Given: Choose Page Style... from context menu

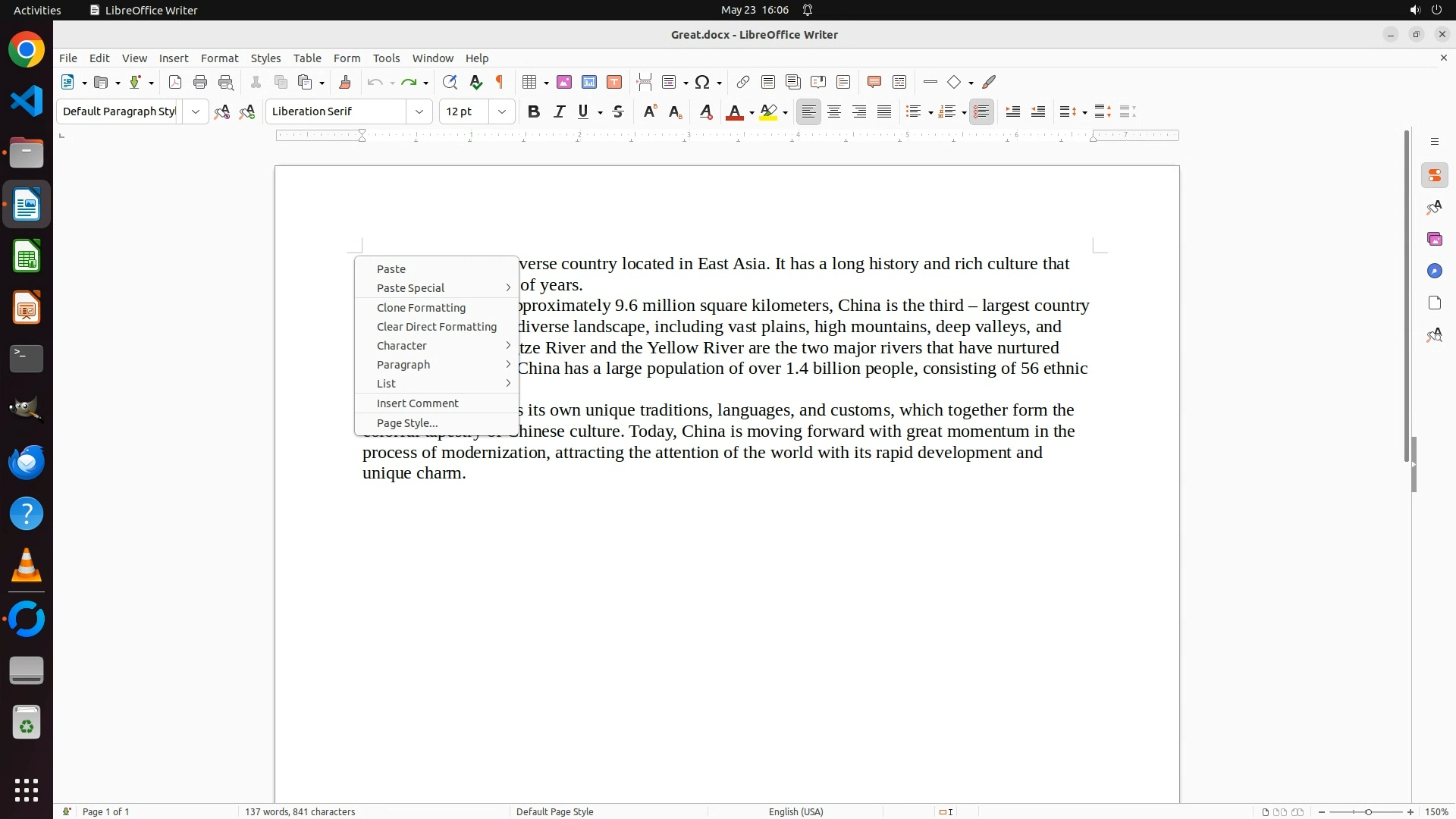Looking at the screenshot, I should click(407, 423).
